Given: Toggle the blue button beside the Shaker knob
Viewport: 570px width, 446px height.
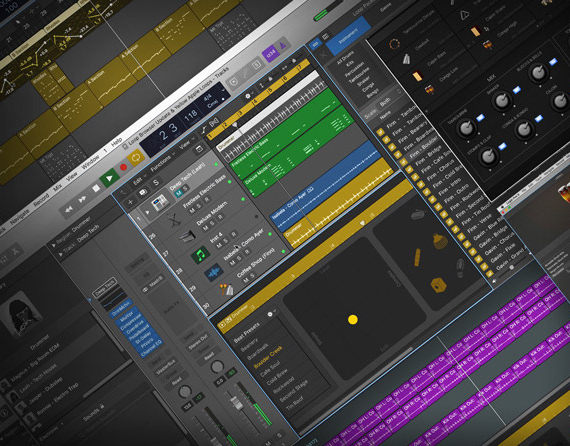Looking at the screenshot, I should 516,90.
